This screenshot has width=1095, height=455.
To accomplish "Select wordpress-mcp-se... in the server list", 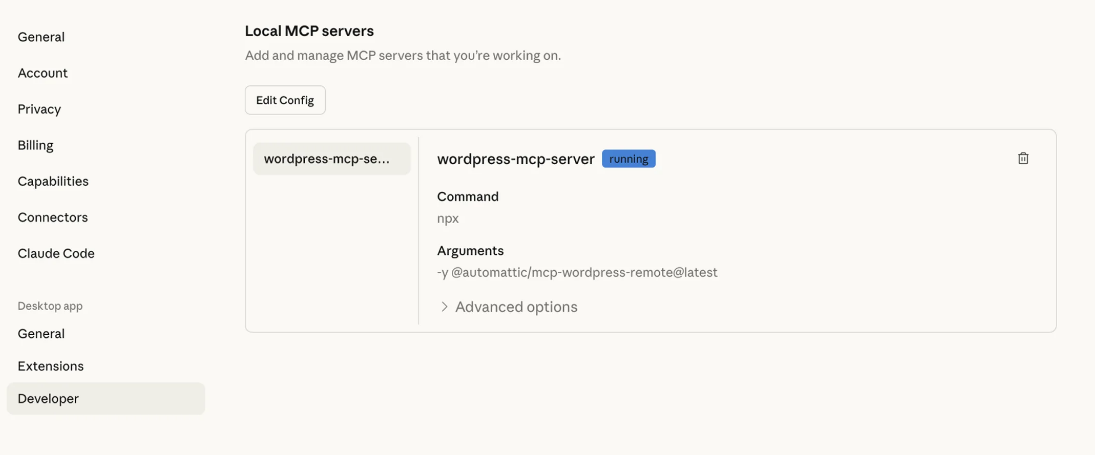I will pyautogui.click(x=332, y=158).
